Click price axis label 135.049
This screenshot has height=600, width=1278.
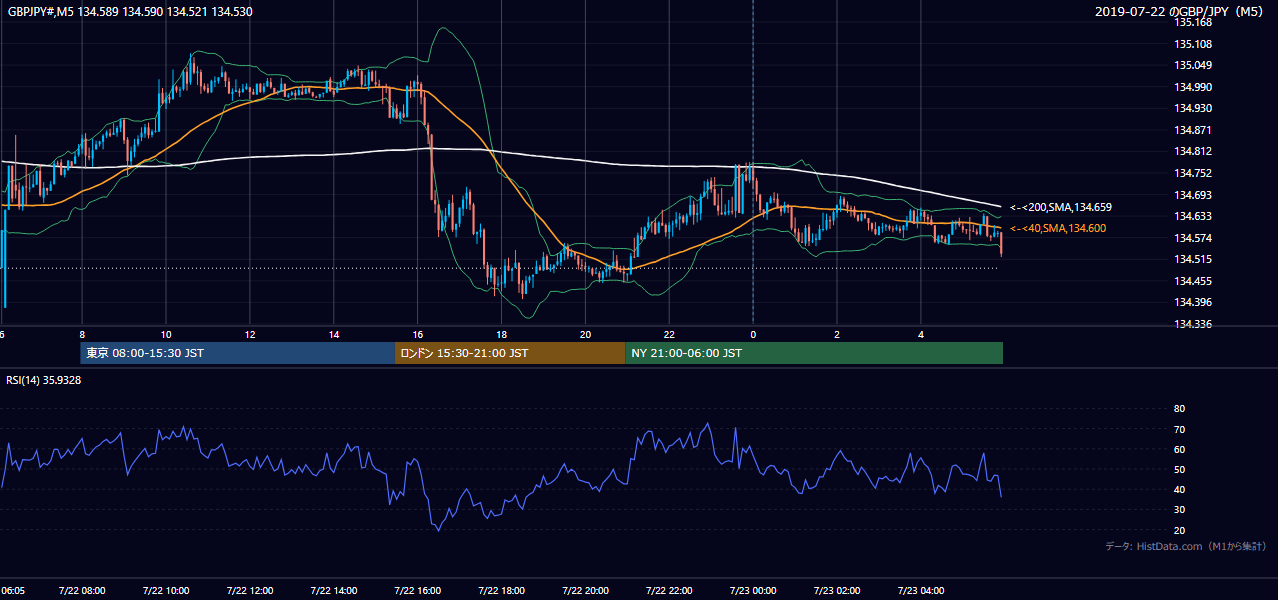(x=1193, y=65)
